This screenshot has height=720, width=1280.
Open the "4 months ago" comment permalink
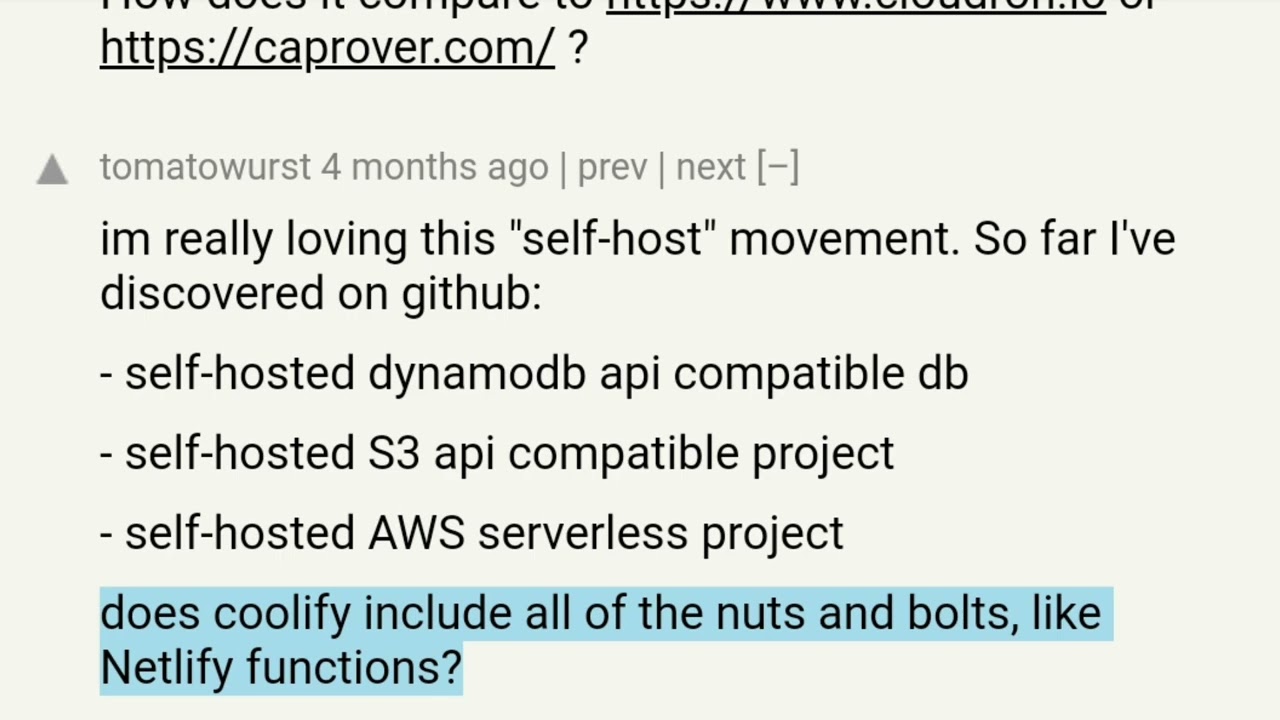[x=435, y=167]
